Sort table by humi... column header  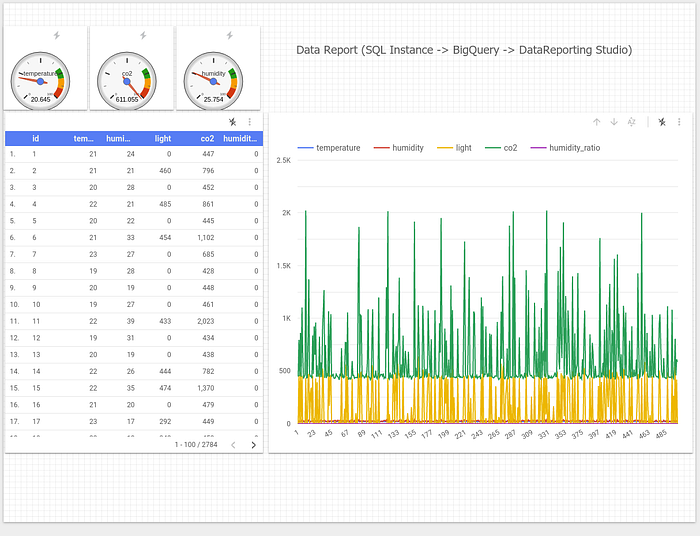click(x=118, y=138)
